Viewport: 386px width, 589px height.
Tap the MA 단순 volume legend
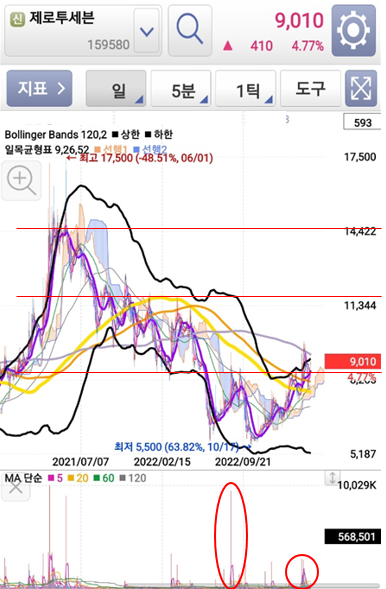tap(23, 478)
